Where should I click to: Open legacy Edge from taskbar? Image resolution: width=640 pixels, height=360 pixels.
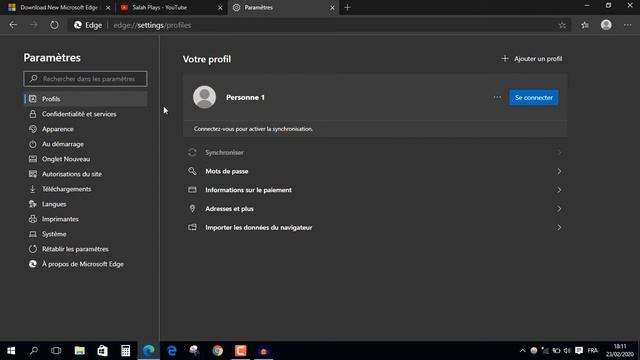point(172,351)
